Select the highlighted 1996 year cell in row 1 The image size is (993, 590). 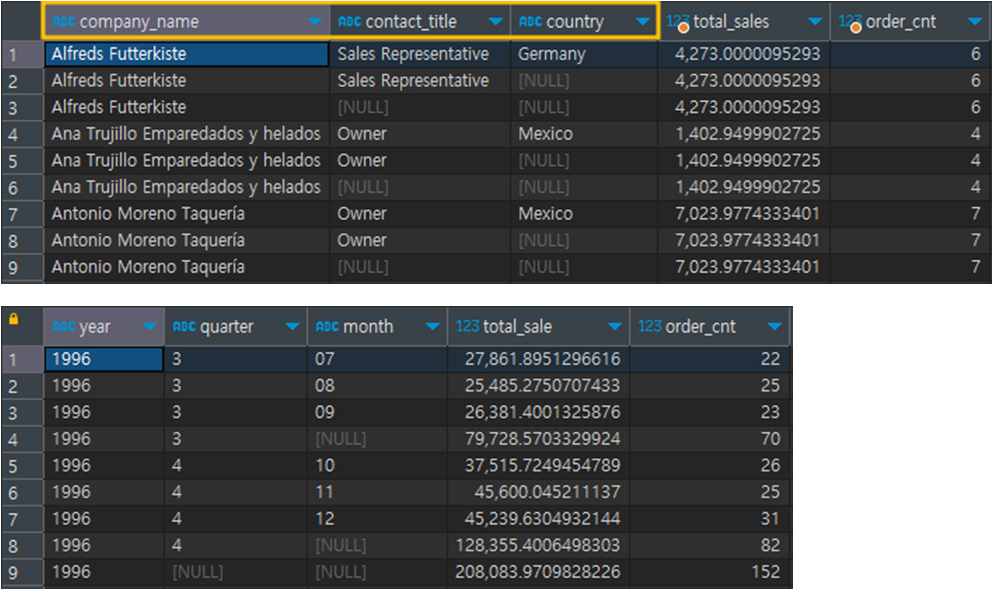104,359
